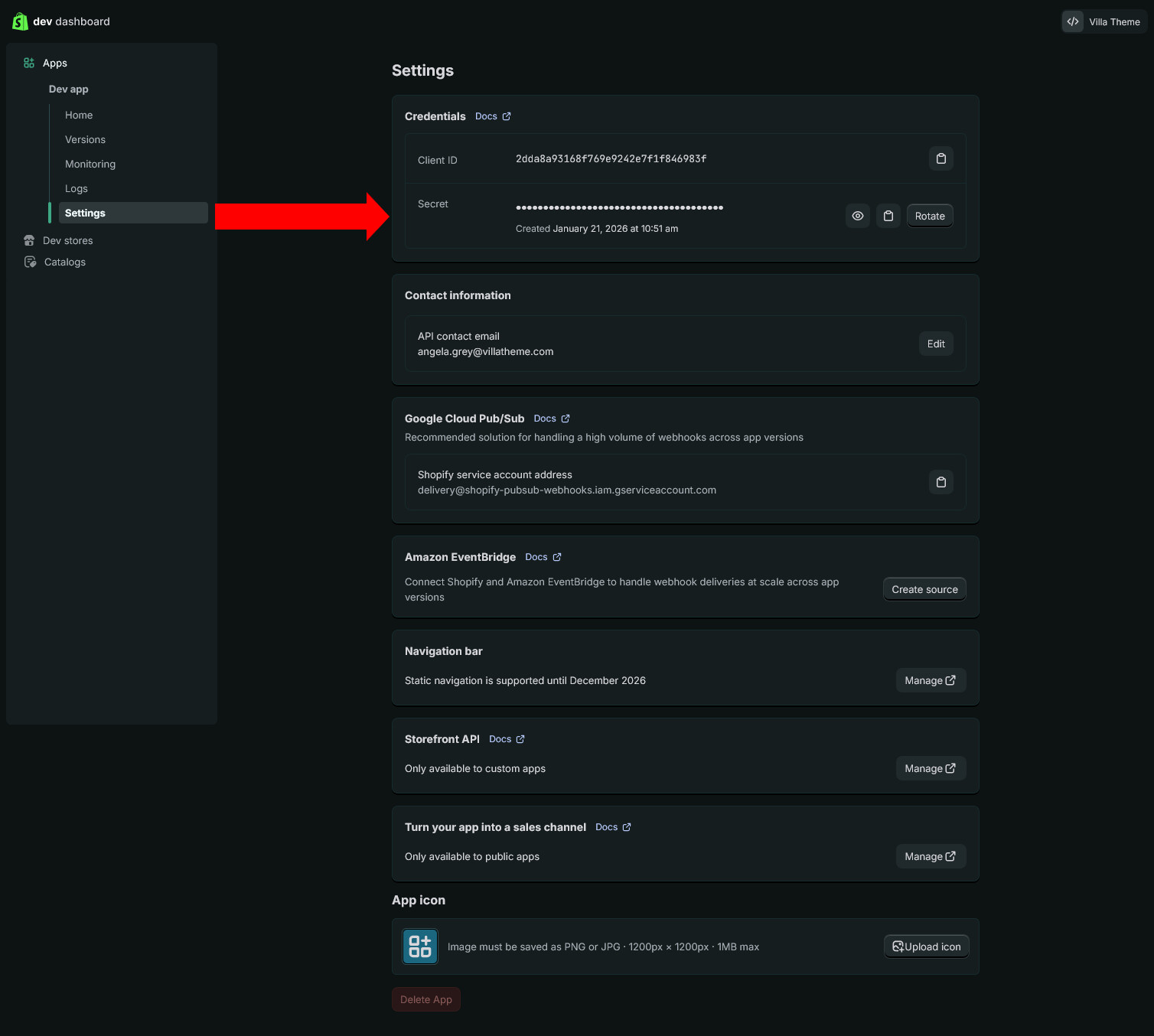Edit the API contact email
Screen dimensions: 1154x1036
935,344
